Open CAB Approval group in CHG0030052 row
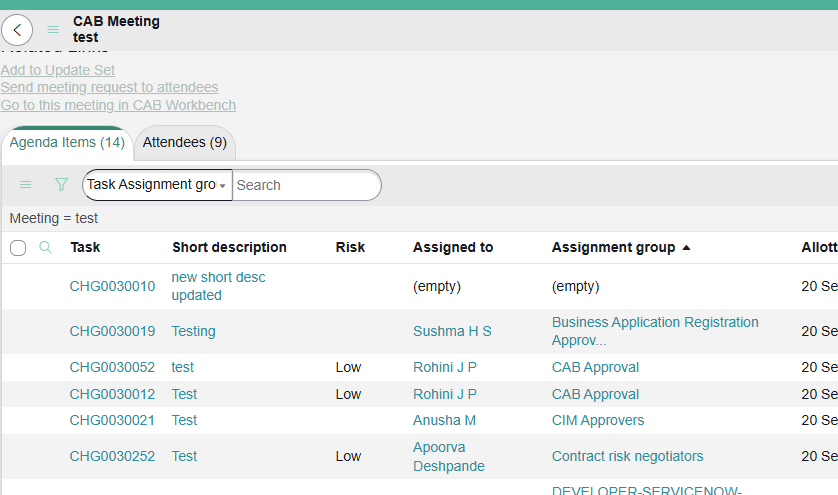Image resolution: width=838 pixels, height=495 pixels. [x=595, y=367]
